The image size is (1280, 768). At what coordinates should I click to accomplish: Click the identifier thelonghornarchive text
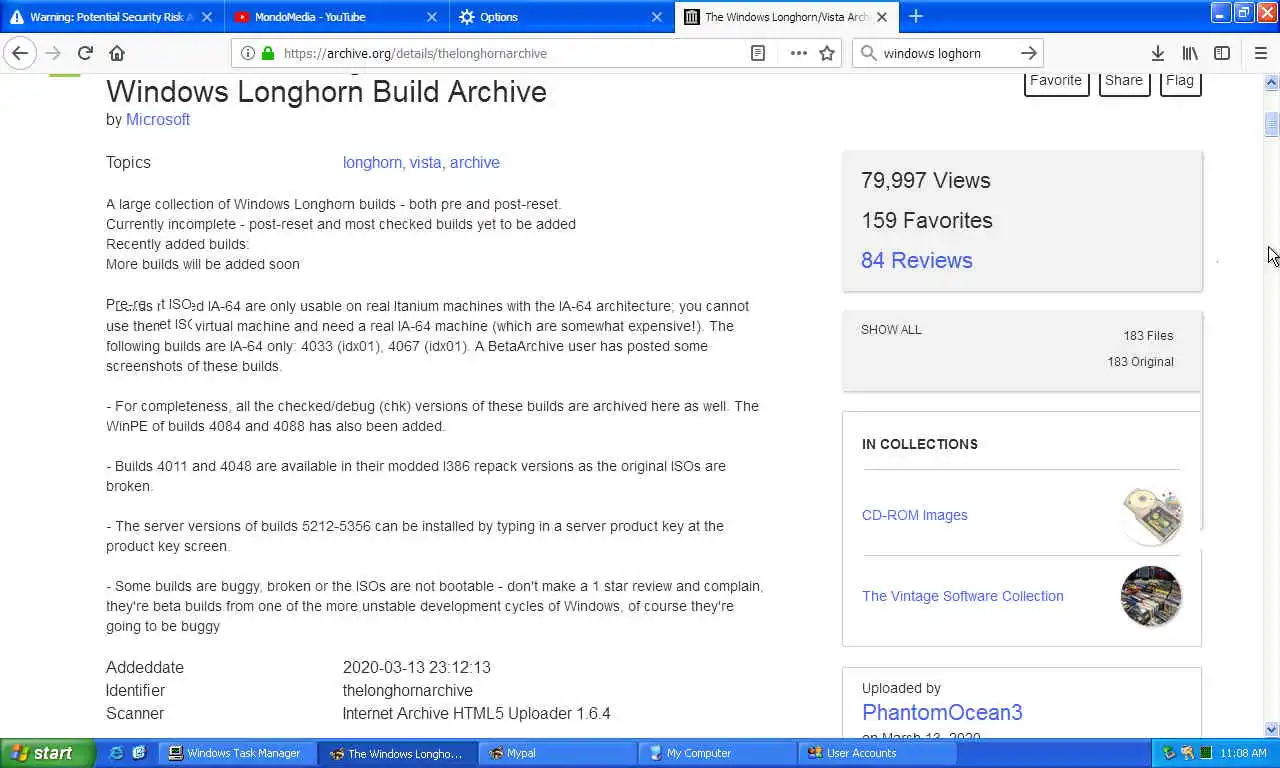408,690
